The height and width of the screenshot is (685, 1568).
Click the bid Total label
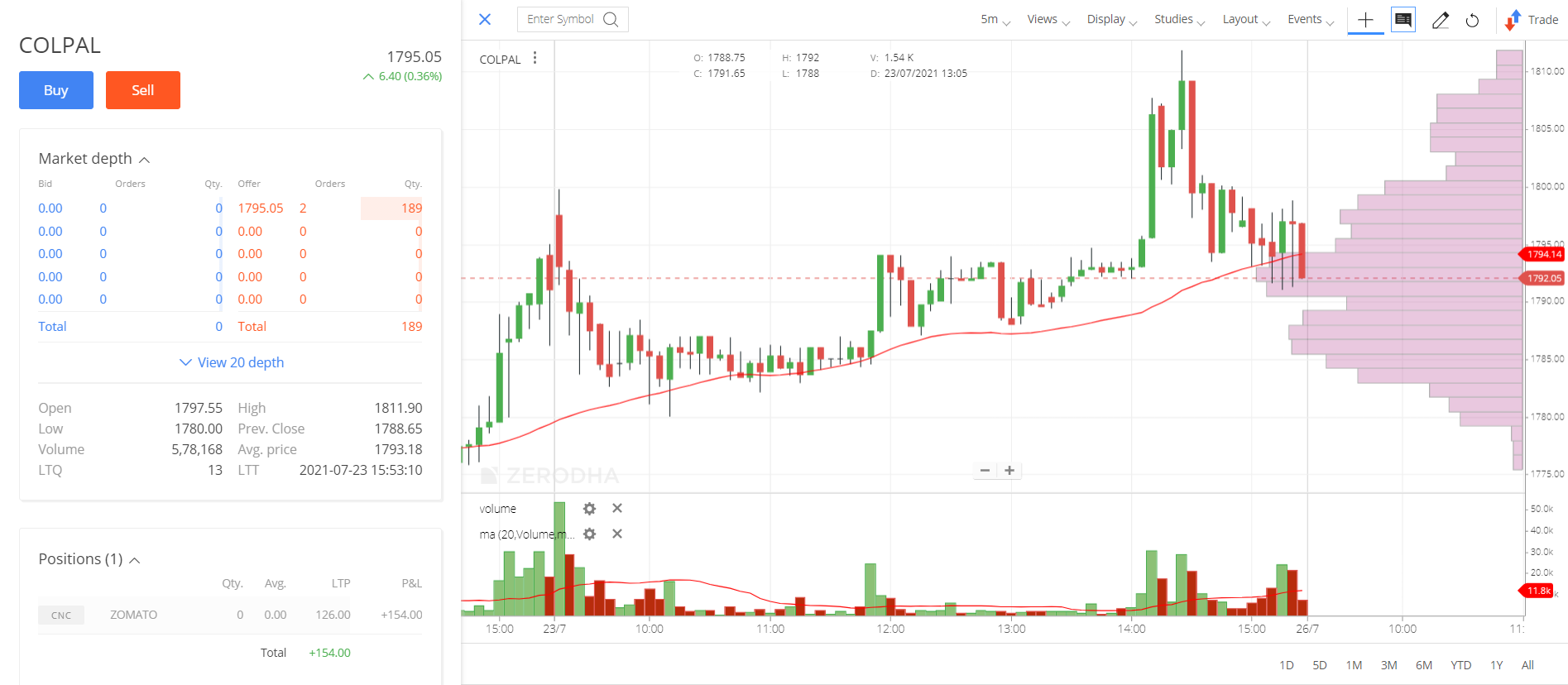pos(52,327)
